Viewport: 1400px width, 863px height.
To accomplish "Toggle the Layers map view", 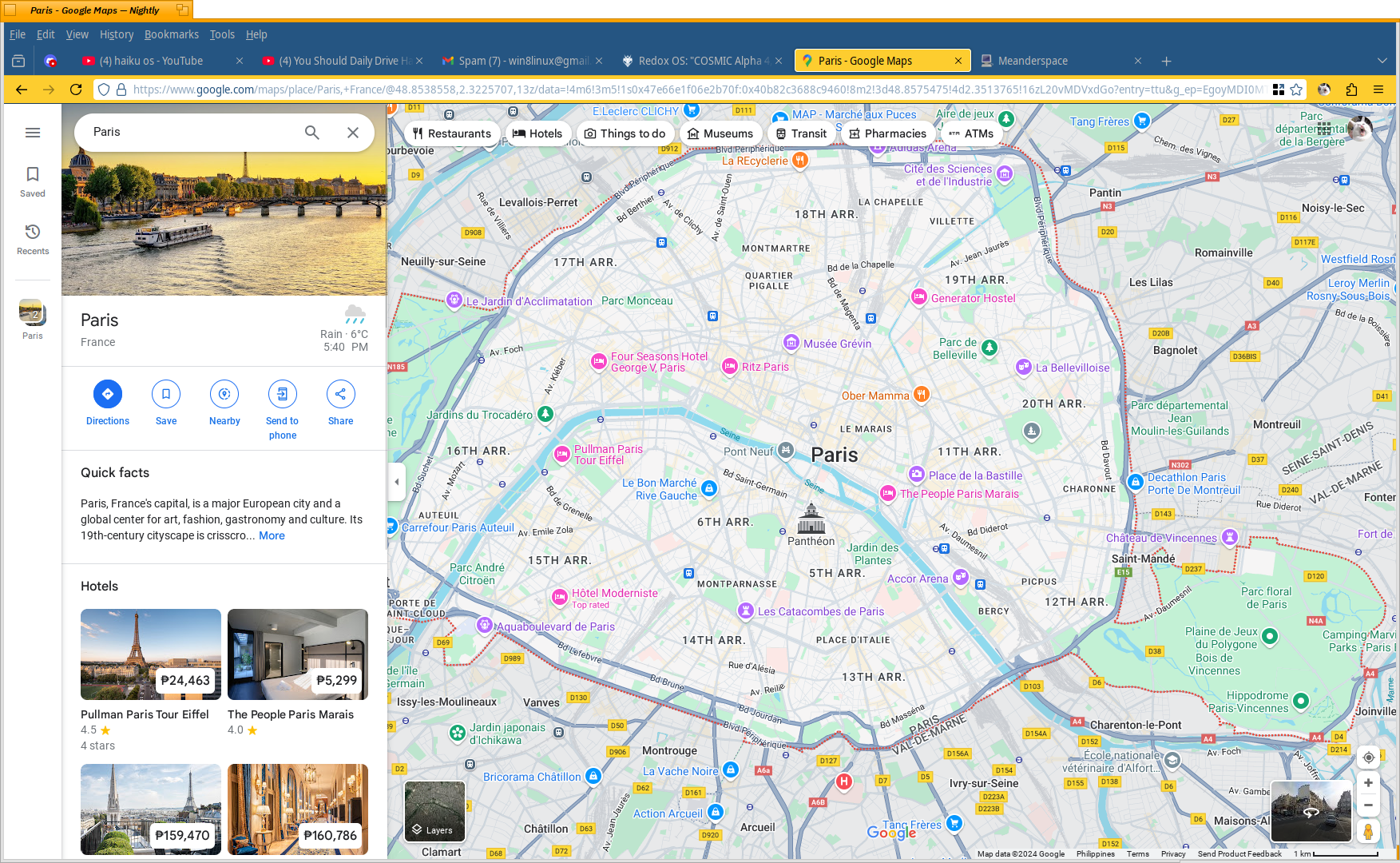I will coord(434,811).
